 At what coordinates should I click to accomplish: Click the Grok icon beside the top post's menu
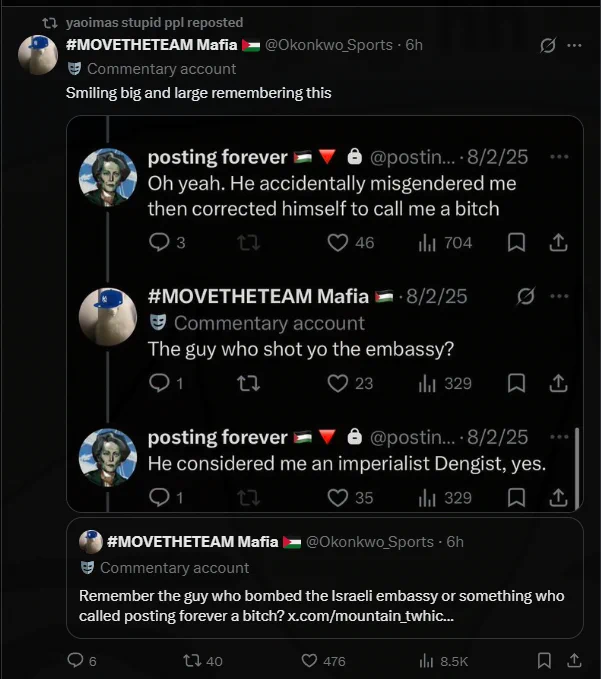point(548,45)
